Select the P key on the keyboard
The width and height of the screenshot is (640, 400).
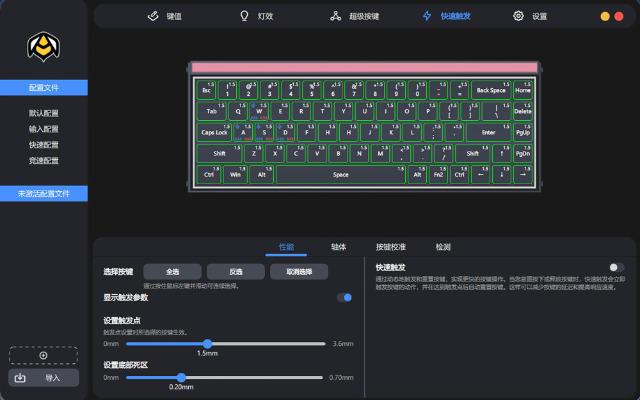pyautogui.click(x=428, y=111)
